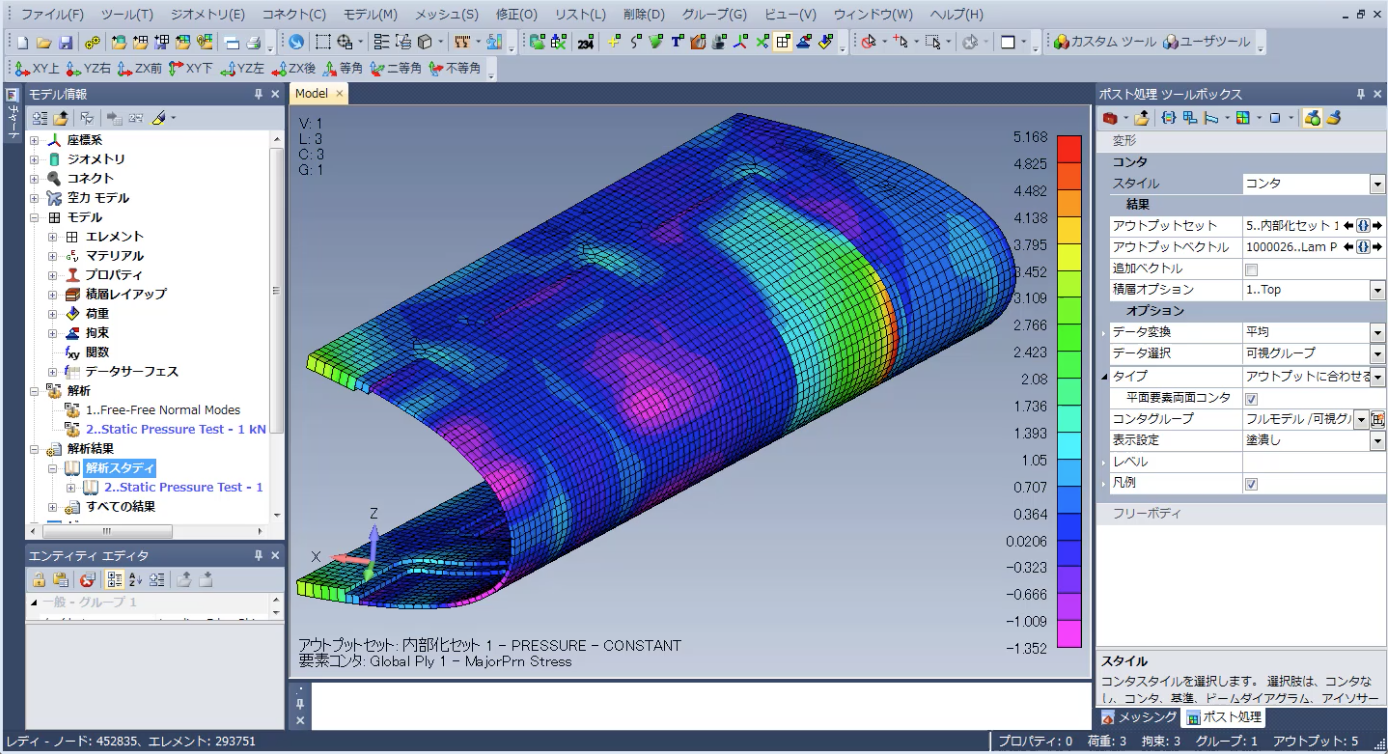Image resolution: width=1388 pixels, height=754 pixels.
Task: Click カスタム ツール custom tools icon
Action: 1105,42
